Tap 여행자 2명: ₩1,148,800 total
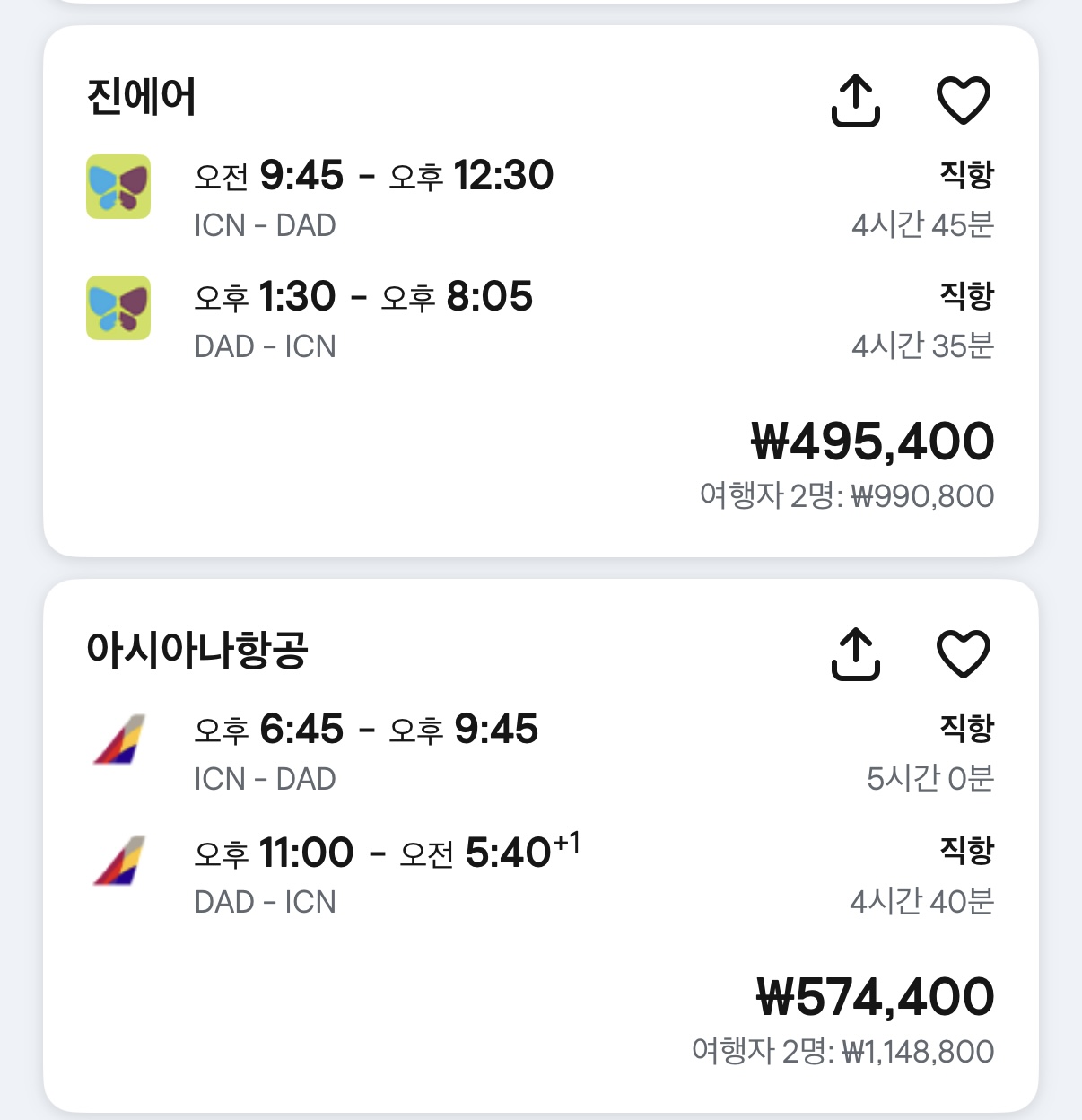 [842, 1051]
